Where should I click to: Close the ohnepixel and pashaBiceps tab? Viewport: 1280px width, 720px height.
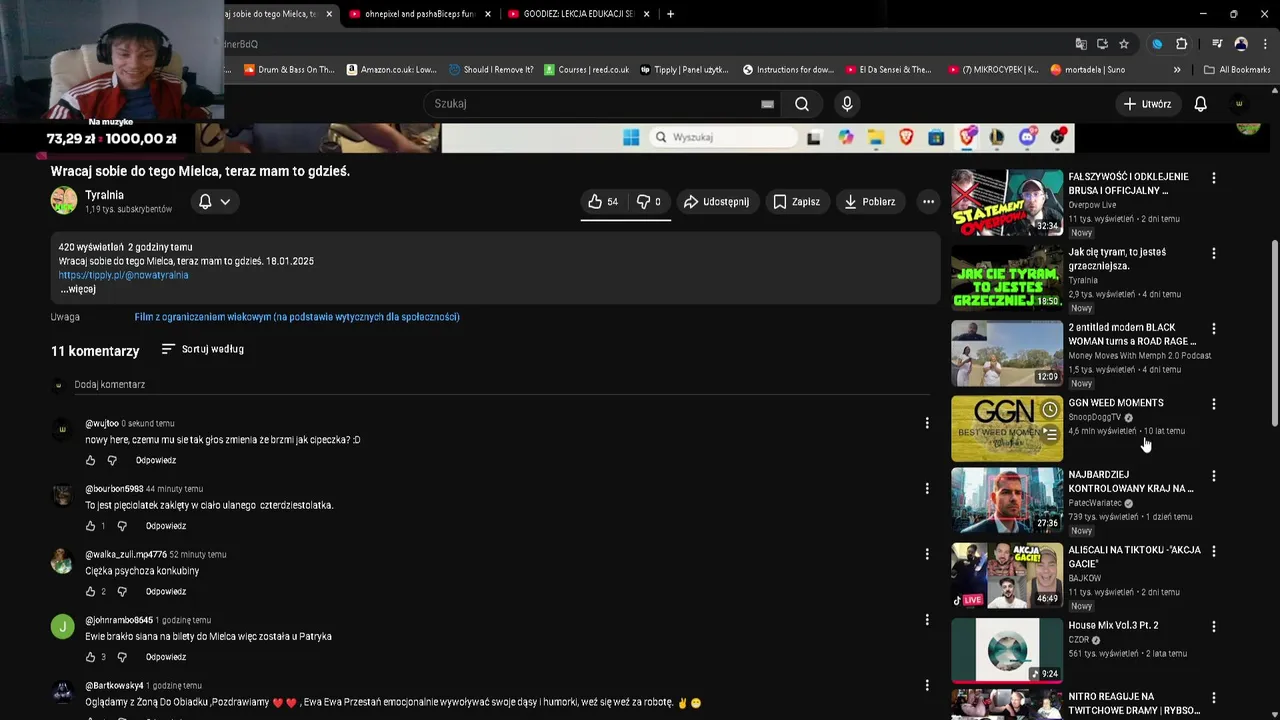click(x=488, y=14)
